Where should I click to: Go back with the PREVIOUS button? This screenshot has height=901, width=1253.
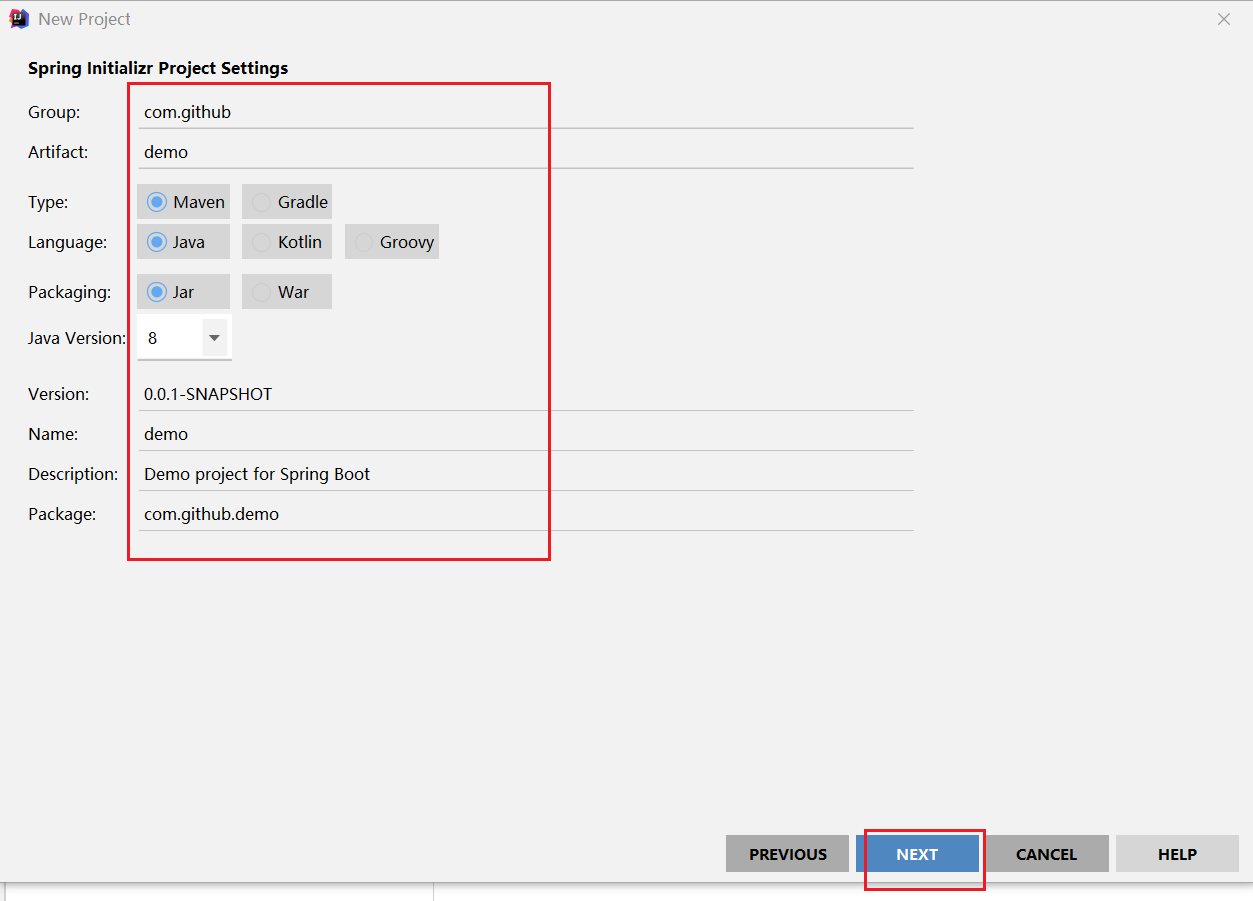coord(787,854)
